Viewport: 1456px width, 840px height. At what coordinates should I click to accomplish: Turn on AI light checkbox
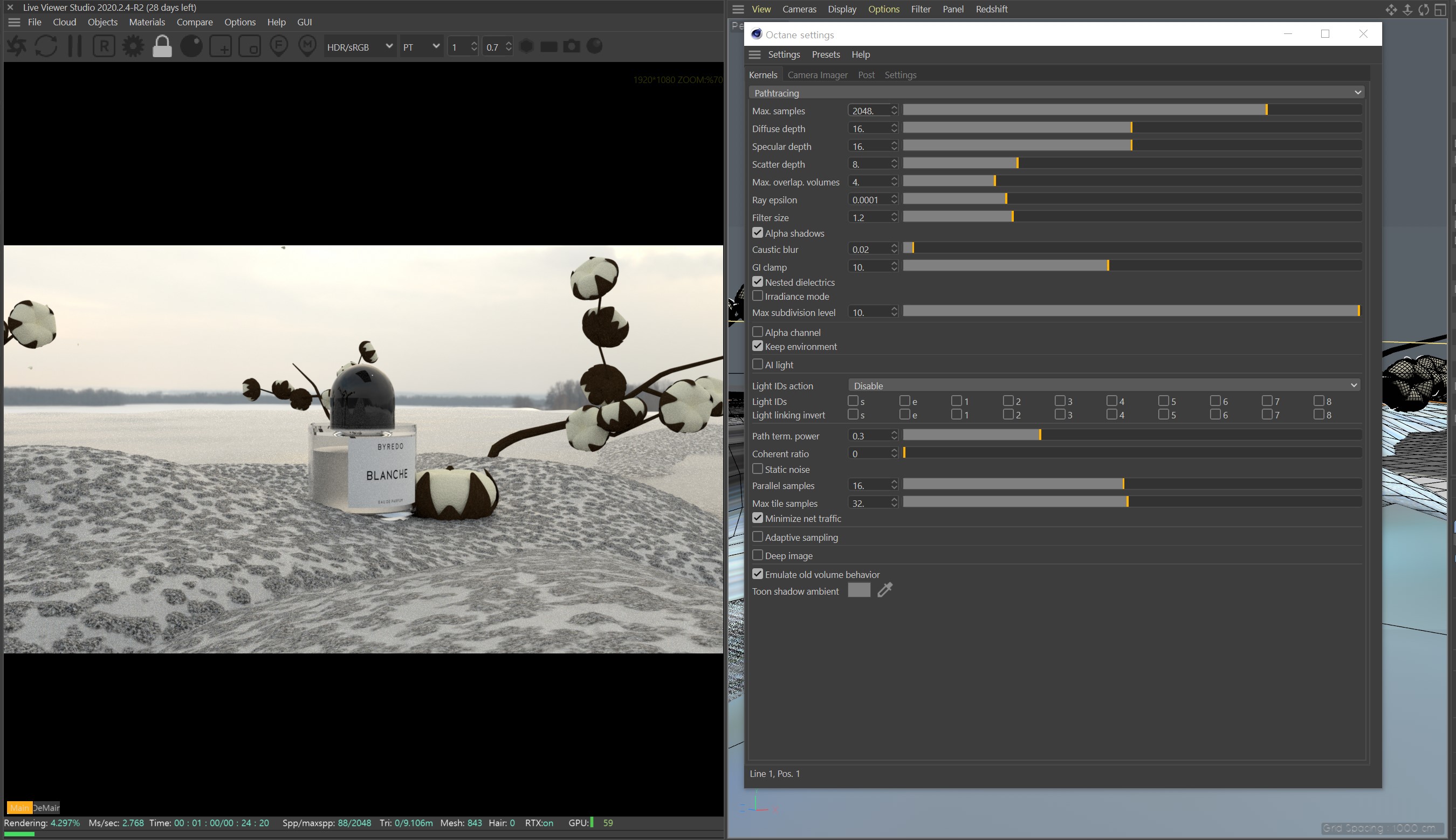pyautogui.click(x=758, y=364)
